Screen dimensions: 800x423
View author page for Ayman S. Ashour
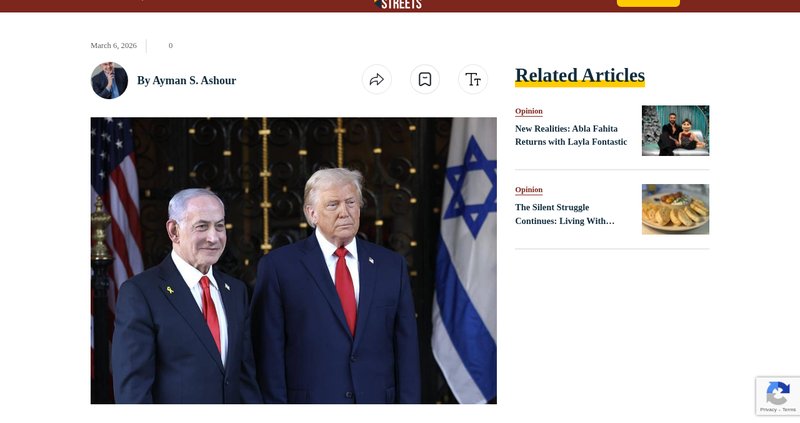coord(186,81)
